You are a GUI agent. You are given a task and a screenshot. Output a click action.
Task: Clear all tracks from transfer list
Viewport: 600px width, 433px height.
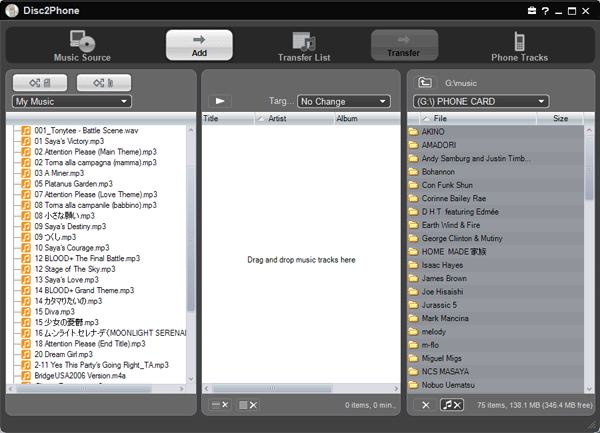click(x=248, y=404)
